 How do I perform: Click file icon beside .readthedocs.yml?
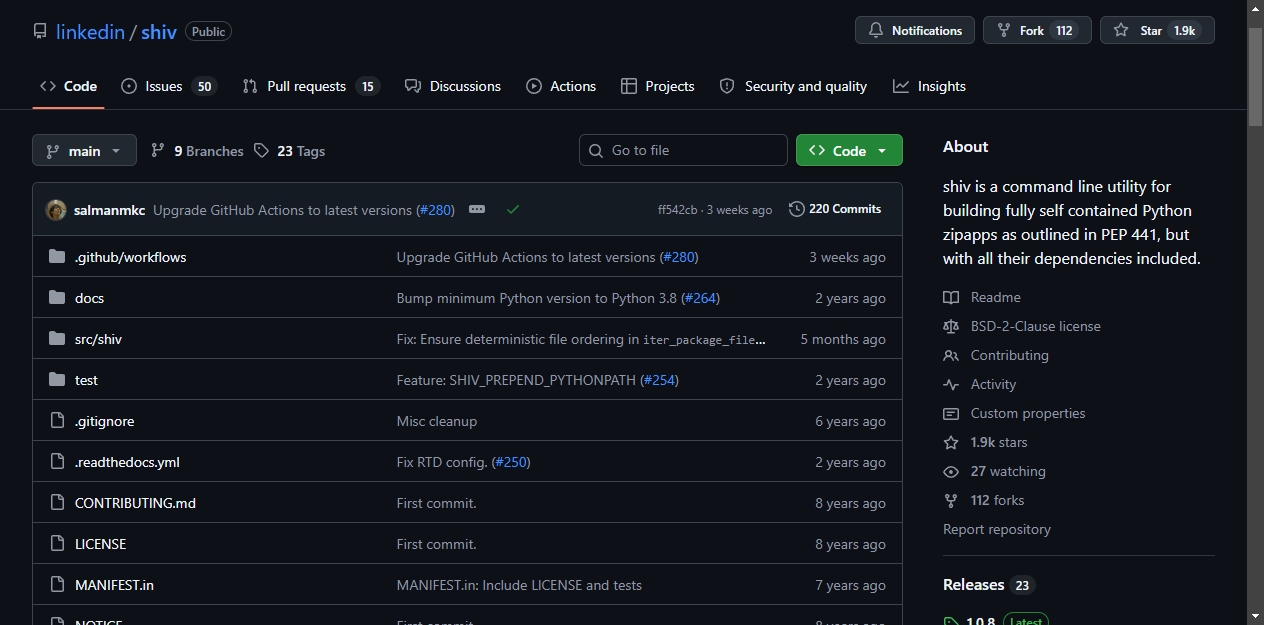click(x=57, y=462)
